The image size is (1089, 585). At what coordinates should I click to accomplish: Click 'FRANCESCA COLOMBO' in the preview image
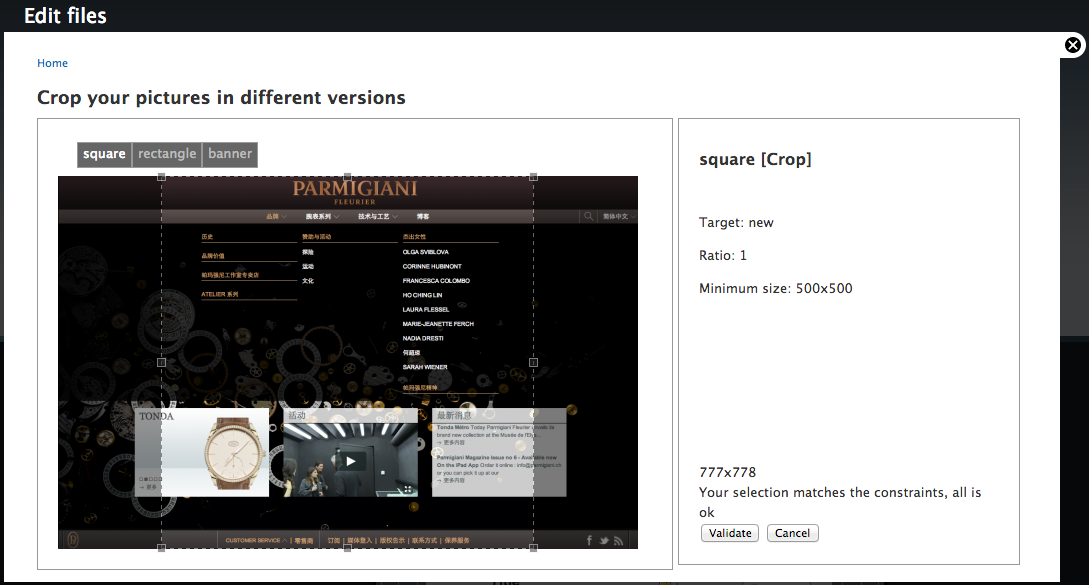(x=436, y=281)
